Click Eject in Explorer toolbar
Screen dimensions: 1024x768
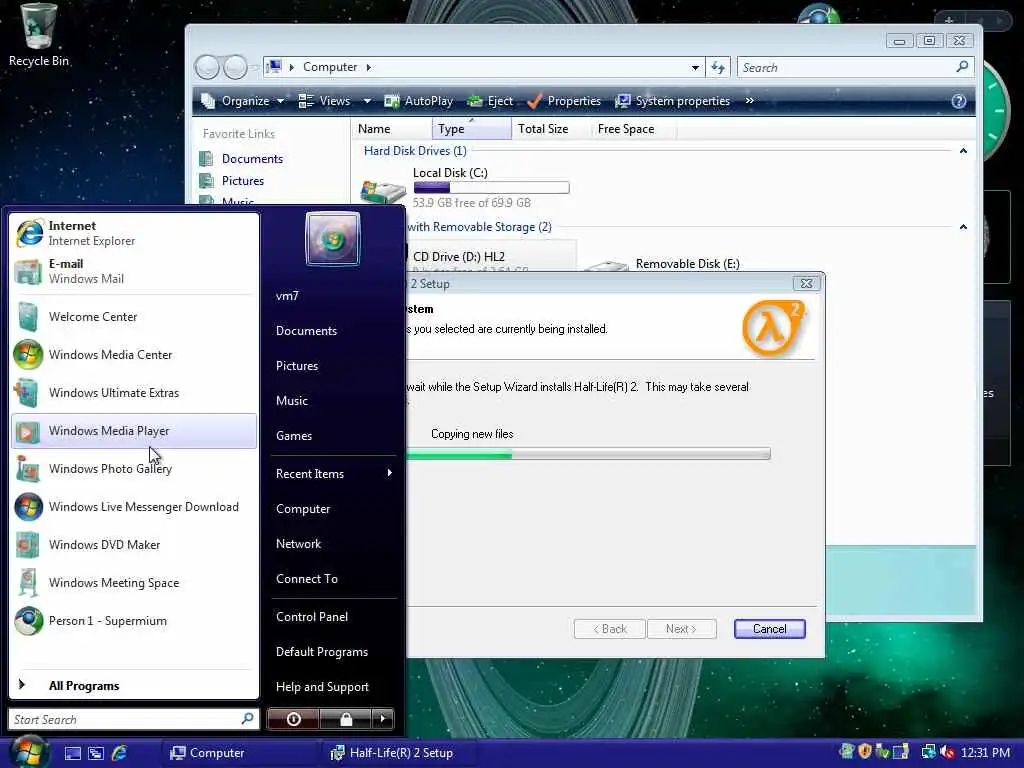pyautogui.click(x=490, y=101)
